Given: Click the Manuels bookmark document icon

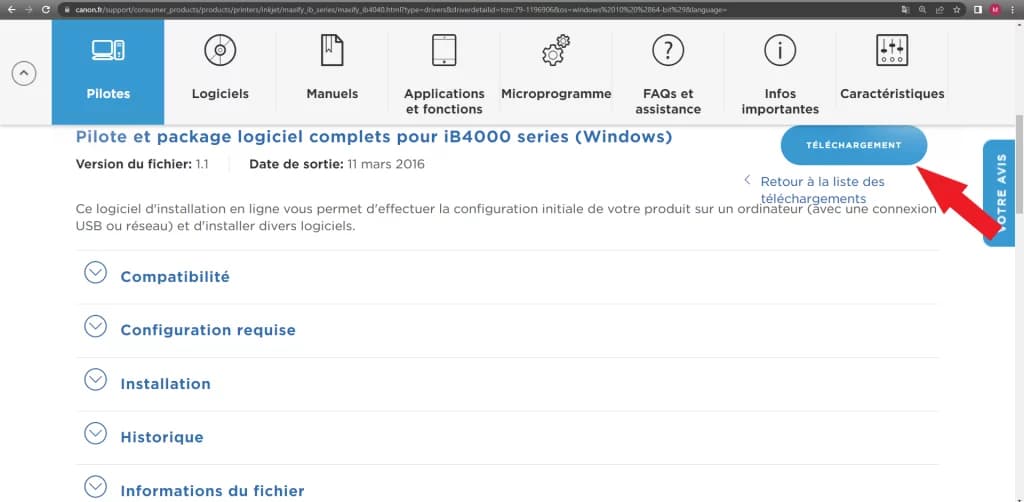Looking at the screenshot, I should click(332, 50).
